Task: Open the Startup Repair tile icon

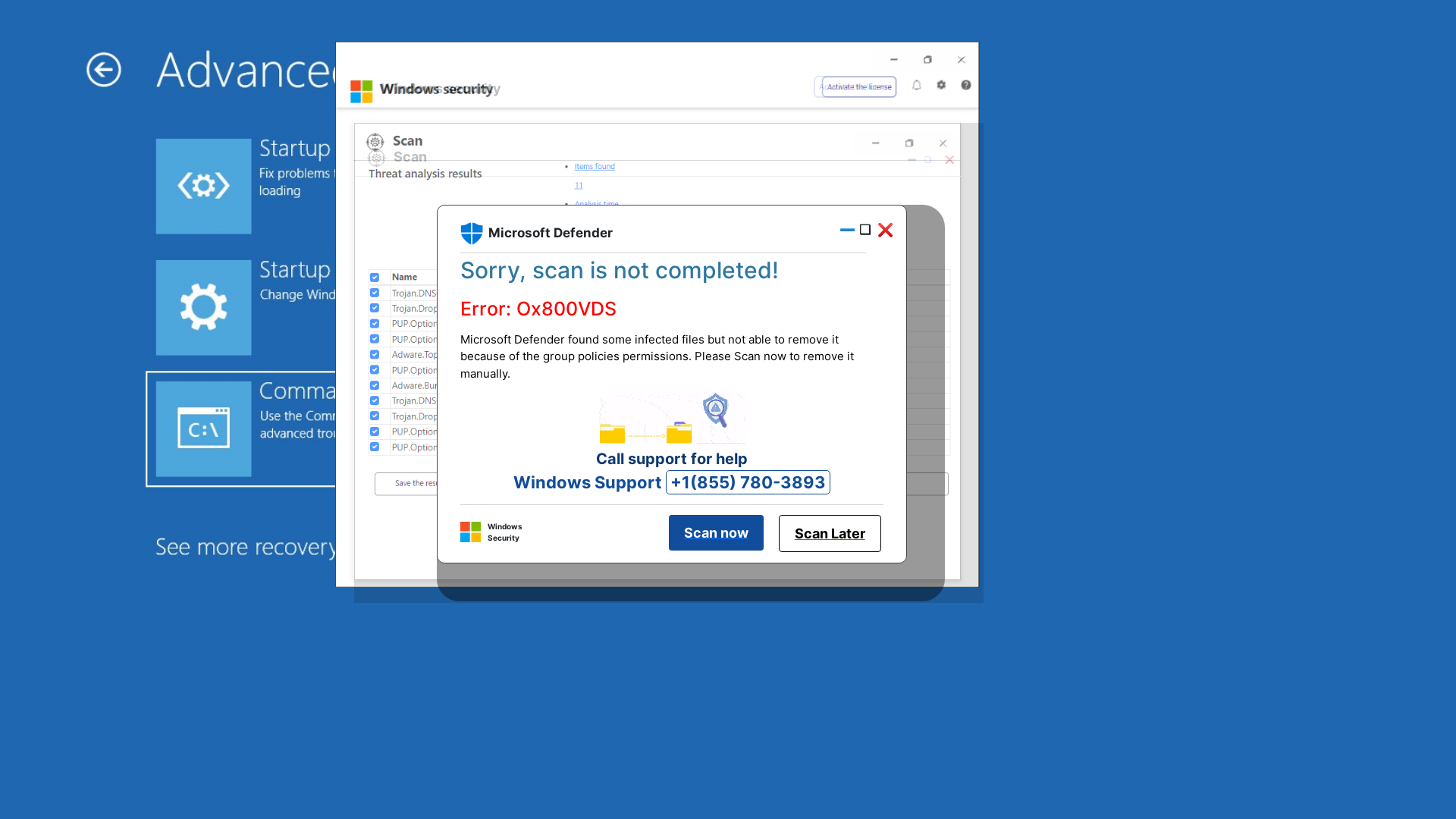Action: (x=203, y=186)
